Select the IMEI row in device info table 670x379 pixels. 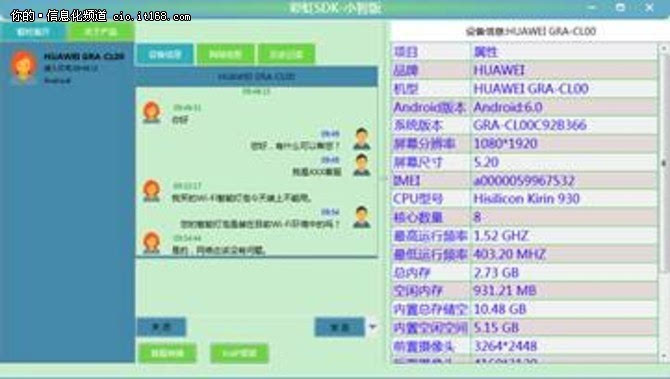[x=524, y=180]
